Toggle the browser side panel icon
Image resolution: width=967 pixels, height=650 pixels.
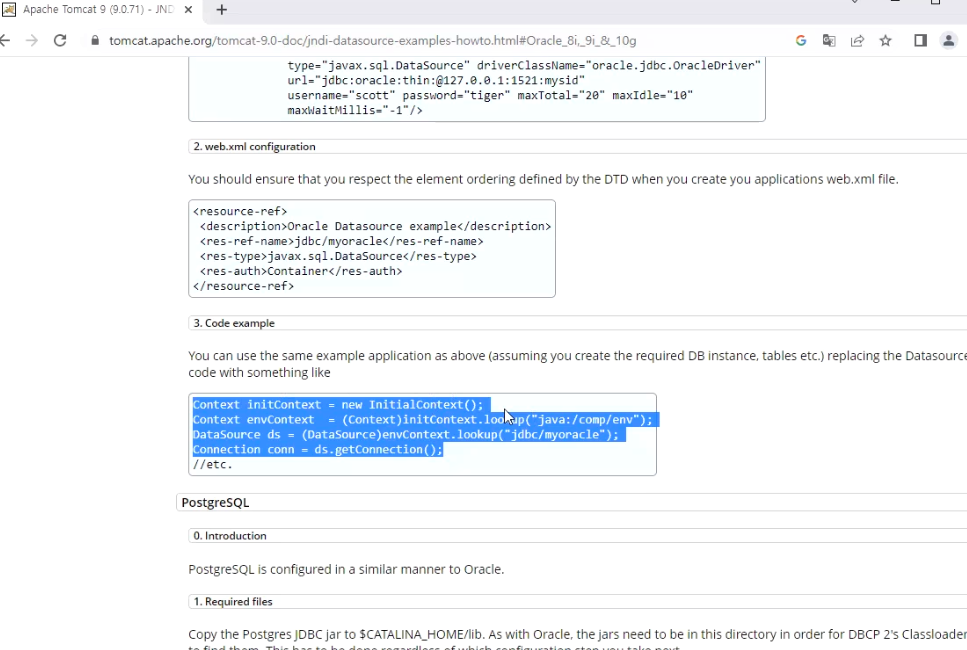(920, 41)
